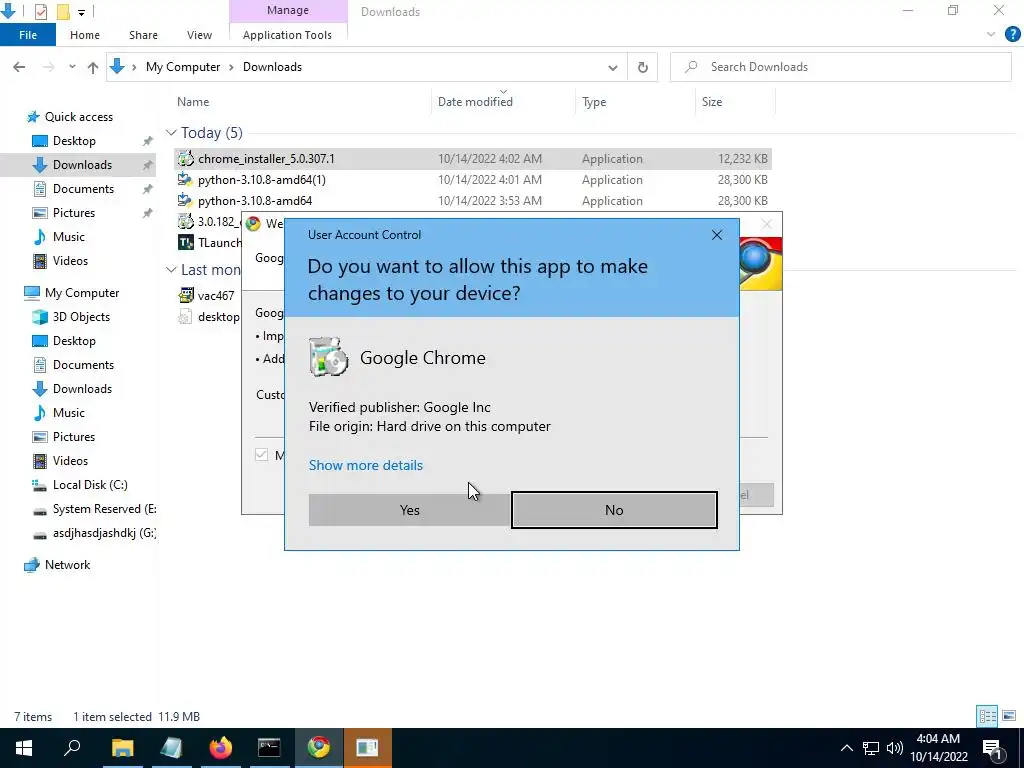
Task: Close the User Account Control dialog
Action: click(x=716, y=235)
